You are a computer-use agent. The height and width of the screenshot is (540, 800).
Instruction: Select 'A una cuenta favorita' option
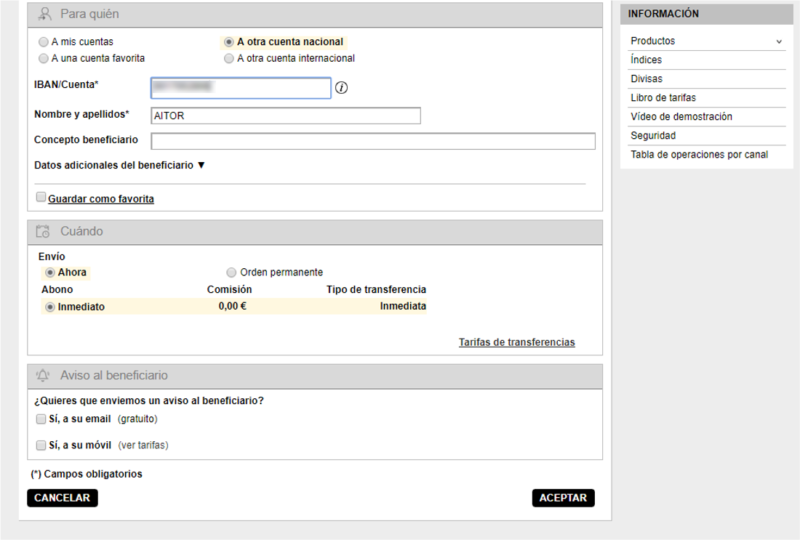[42, 58]
